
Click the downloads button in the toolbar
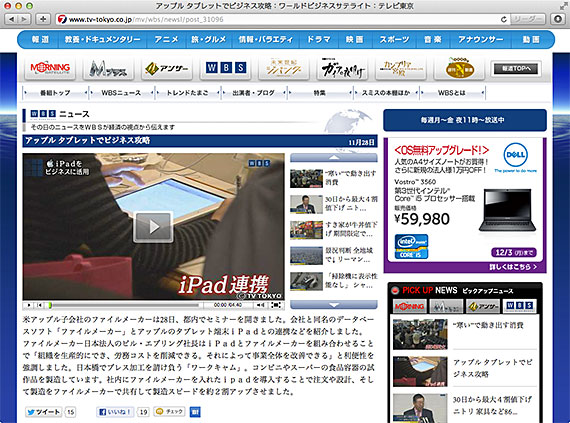pyautogui.click(x=558, y=19)
